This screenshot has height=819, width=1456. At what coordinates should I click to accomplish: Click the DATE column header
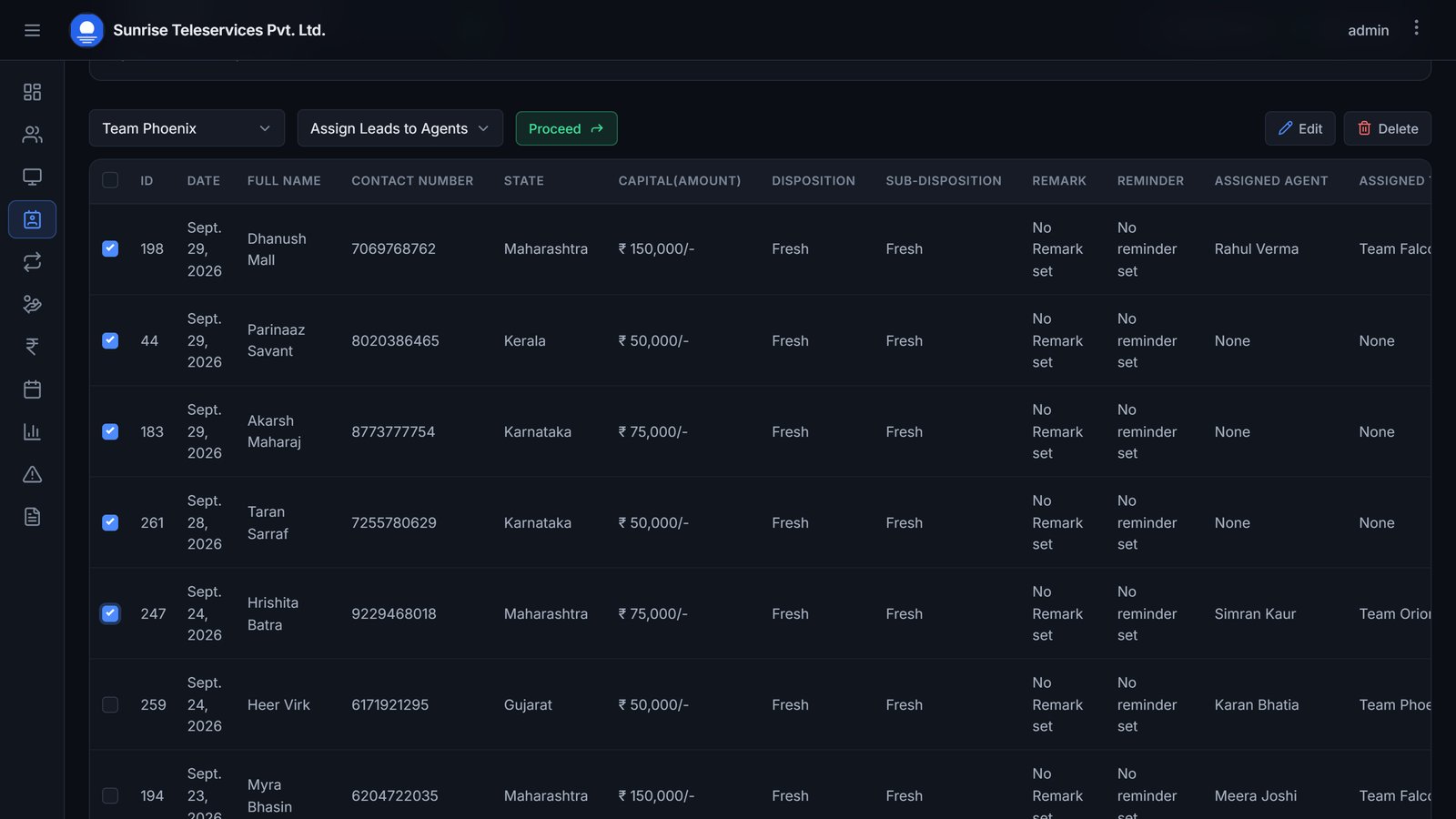pyautogui.click(x=204, y=181)
